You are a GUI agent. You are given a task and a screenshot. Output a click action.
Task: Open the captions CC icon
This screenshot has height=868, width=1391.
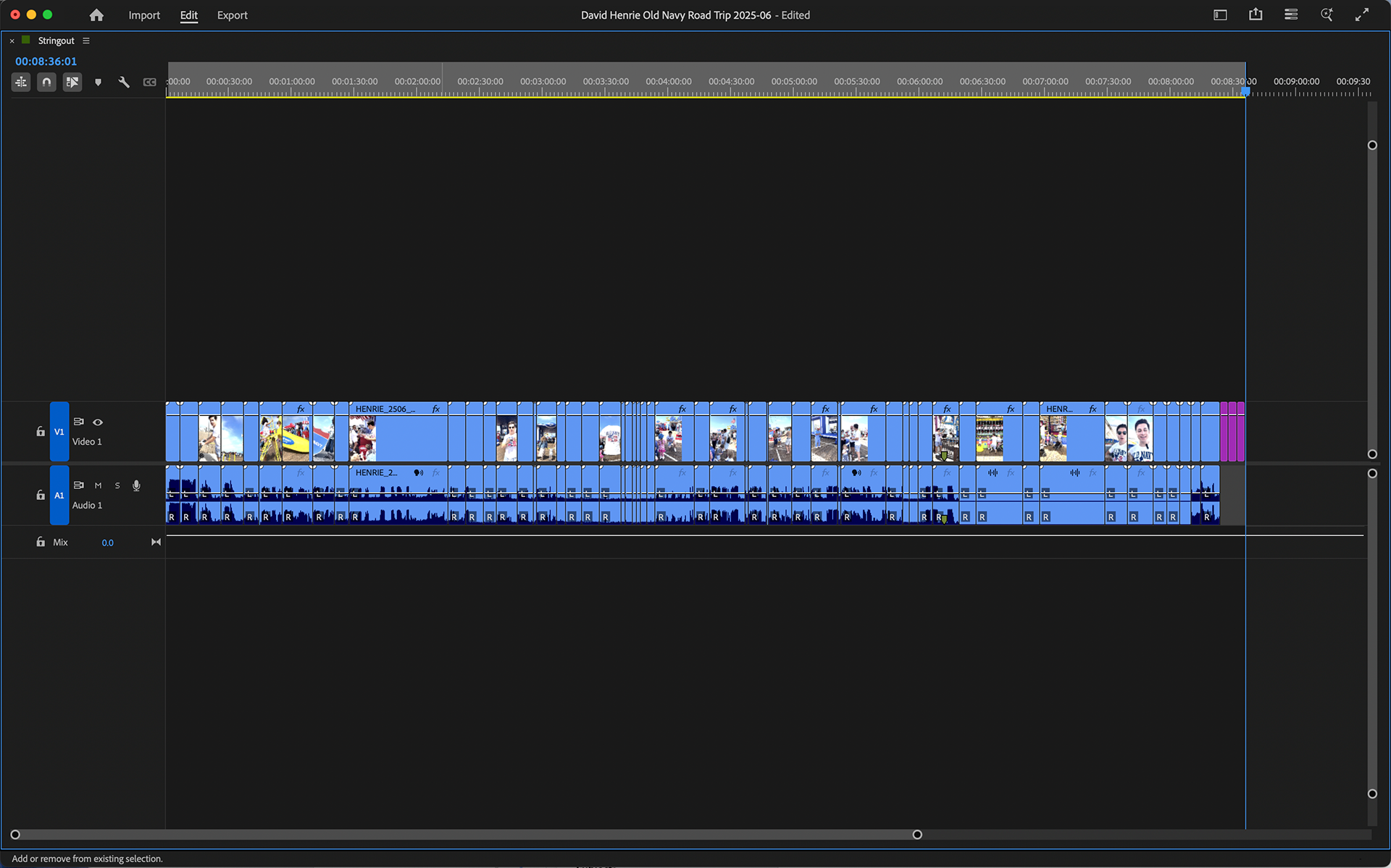coord(150,82)
